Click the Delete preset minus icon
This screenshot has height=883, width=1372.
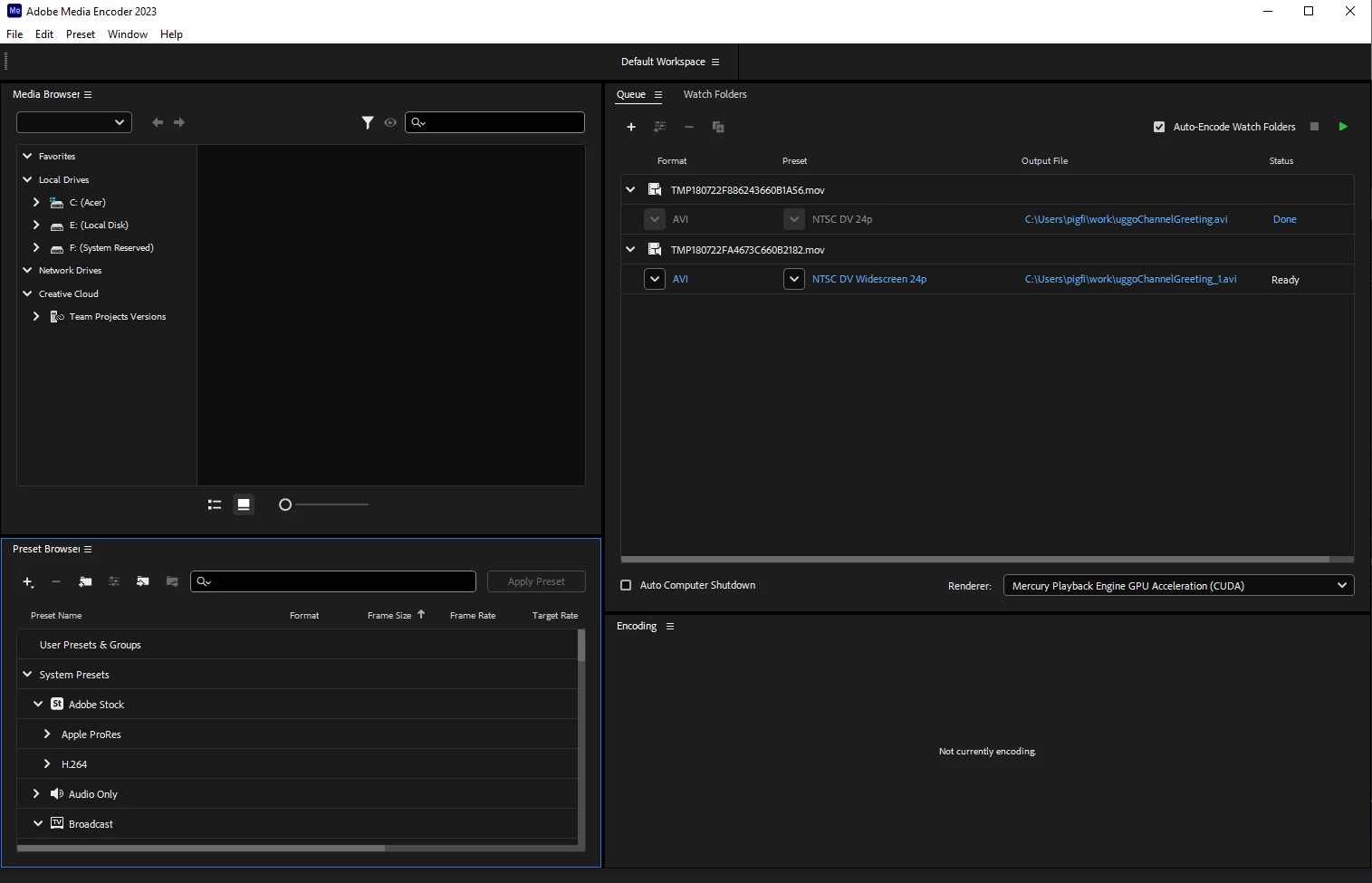click(x=56, y=581)
